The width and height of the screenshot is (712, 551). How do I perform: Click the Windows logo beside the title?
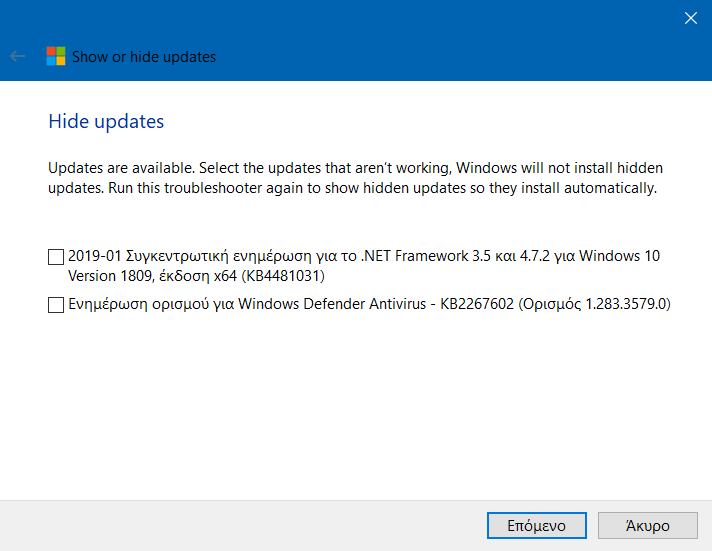pyautogui.click(x=56, y=56)
